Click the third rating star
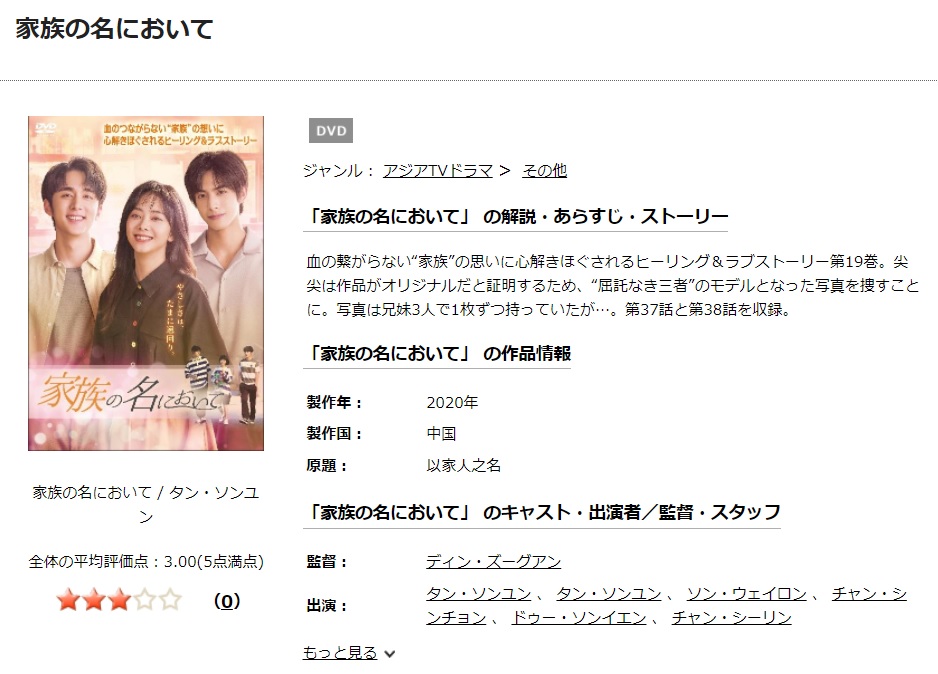This screenshot has width=938, height=674. pyautogui.click(x=120, y=600)
